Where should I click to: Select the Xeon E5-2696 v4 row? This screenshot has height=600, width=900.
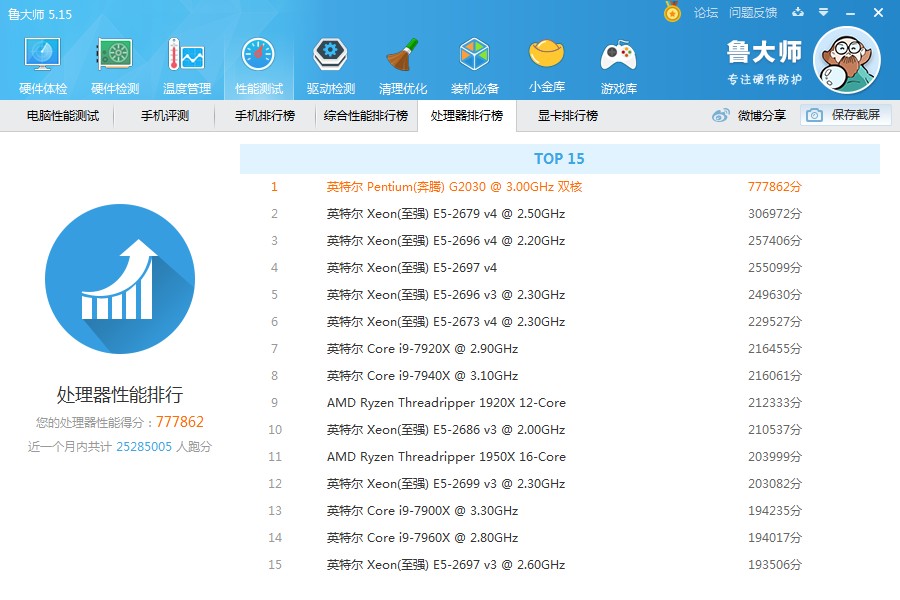pos(560,241)
